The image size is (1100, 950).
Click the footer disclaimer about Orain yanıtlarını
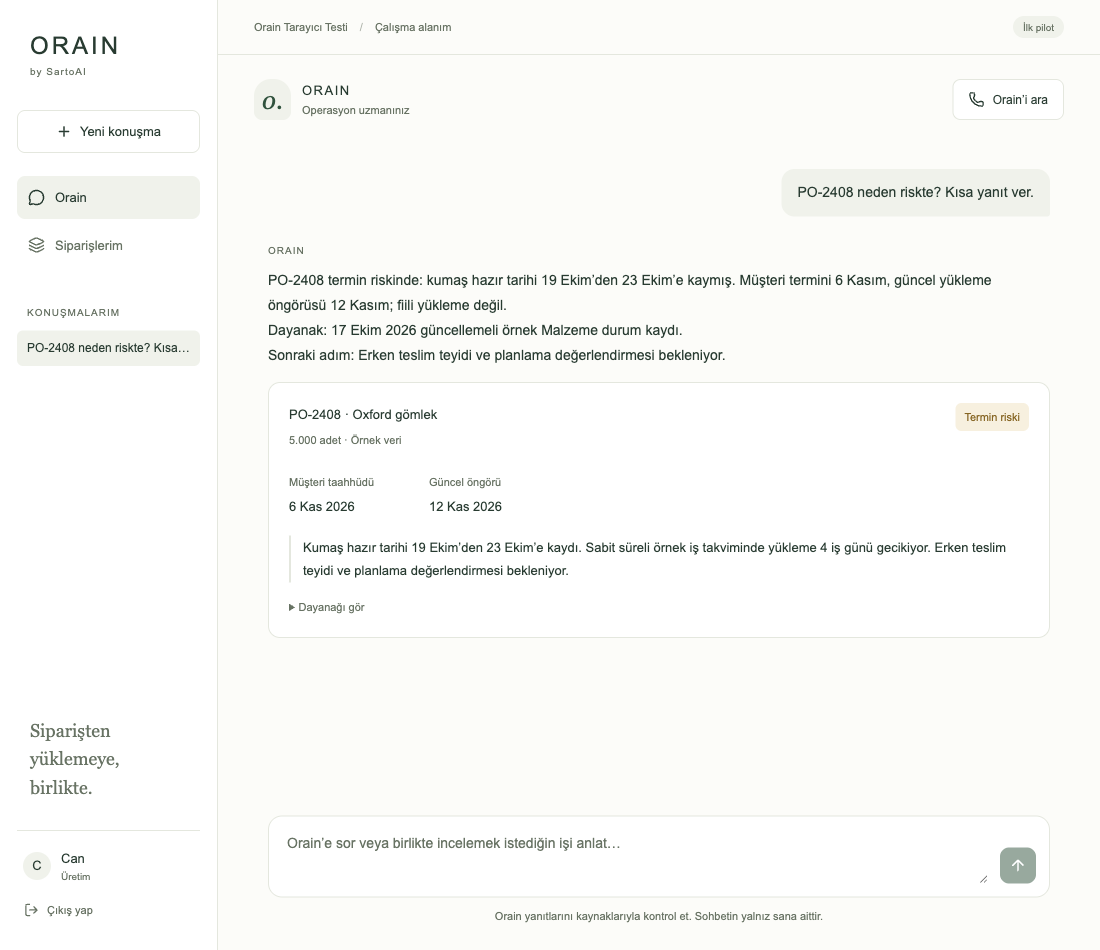(659, 916)
